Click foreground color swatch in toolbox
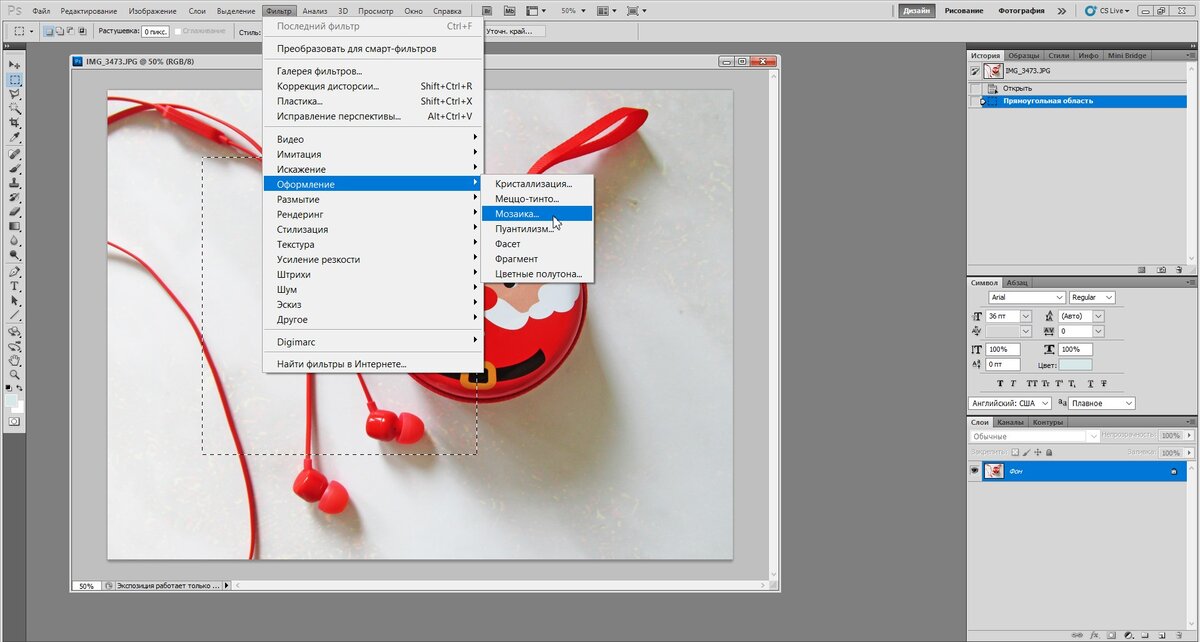1200x642 pixels. [x=11, y=399]
